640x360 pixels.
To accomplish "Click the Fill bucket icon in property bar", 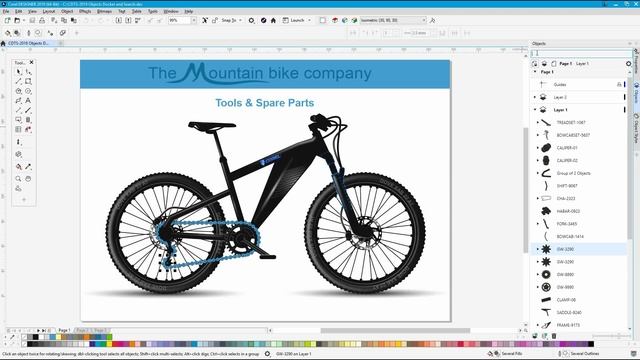I will pos(8,33).
